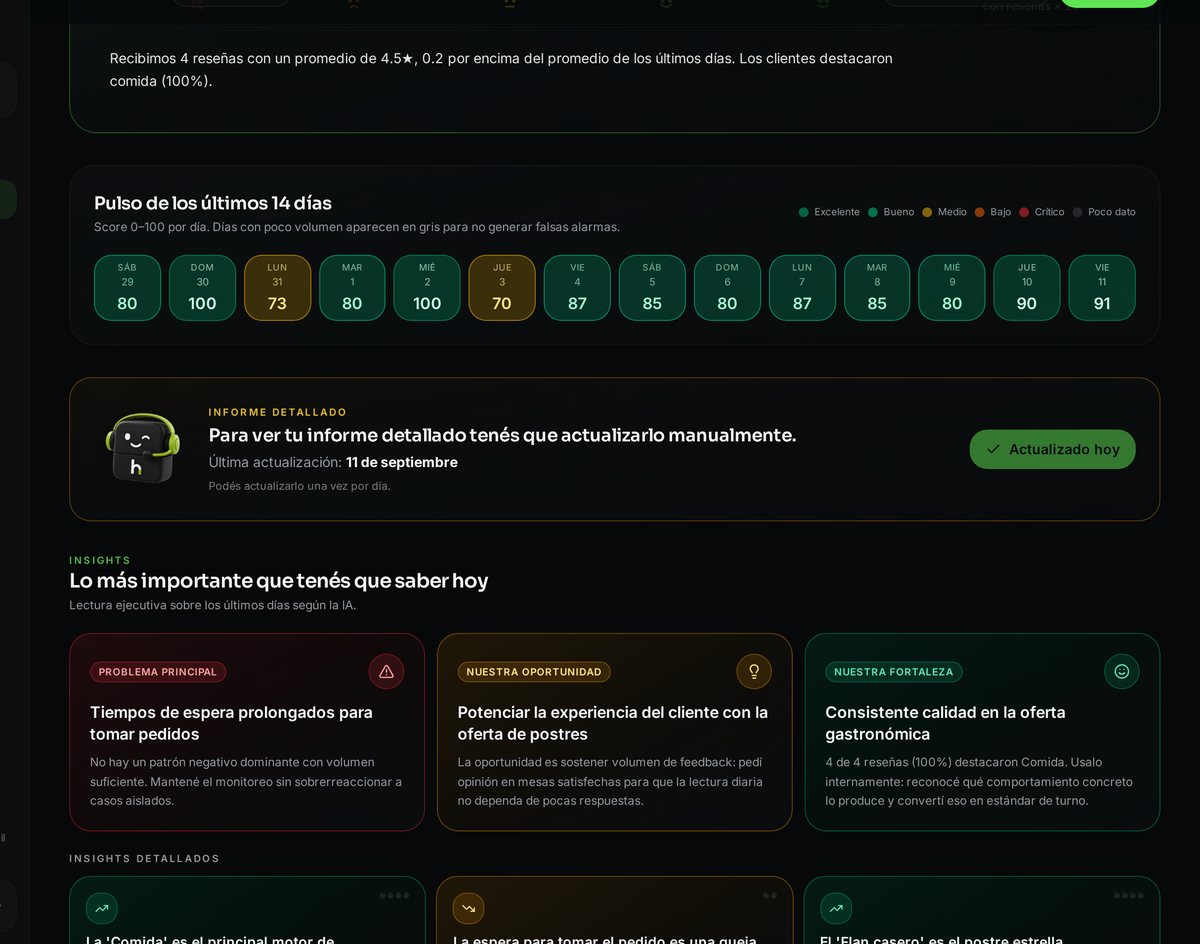This screenshot has height=944, width=1200.
Task: Select the SÁB 5 day card
Action: click(652, 288)
